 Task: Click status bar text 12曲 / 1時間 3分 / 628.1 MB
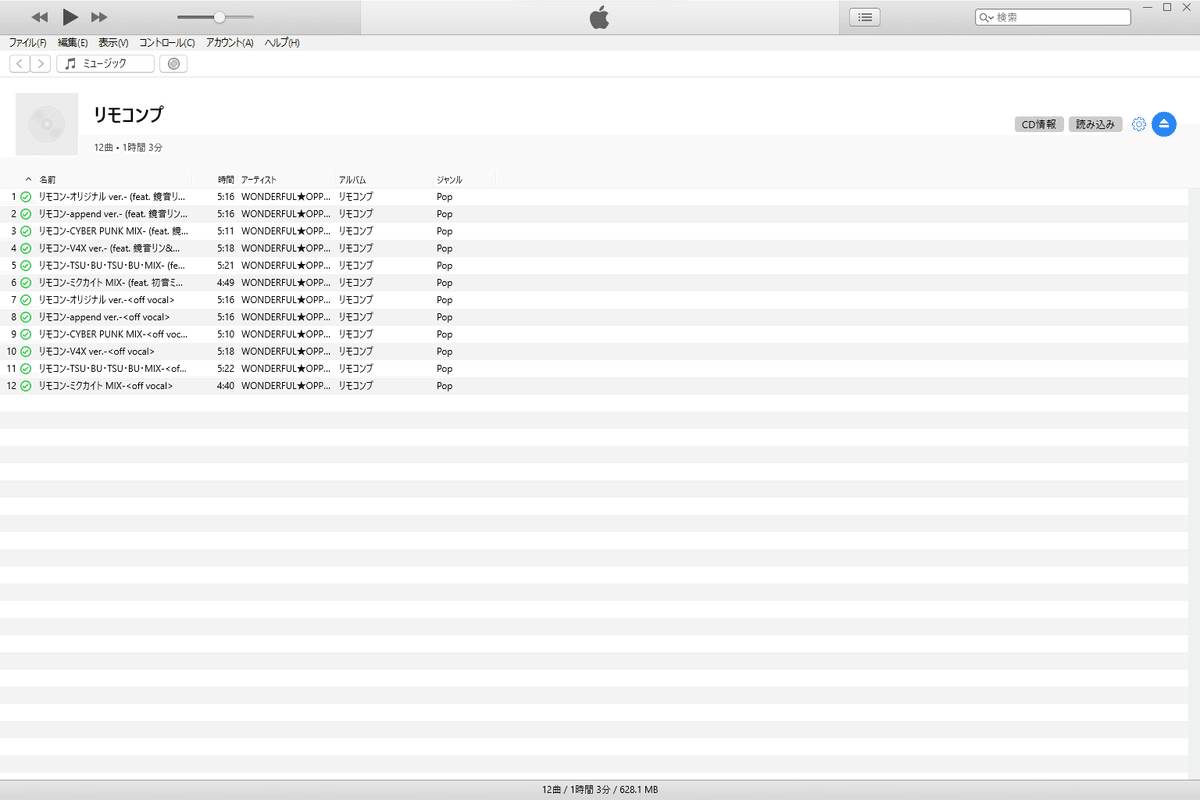tap(600, 790)
